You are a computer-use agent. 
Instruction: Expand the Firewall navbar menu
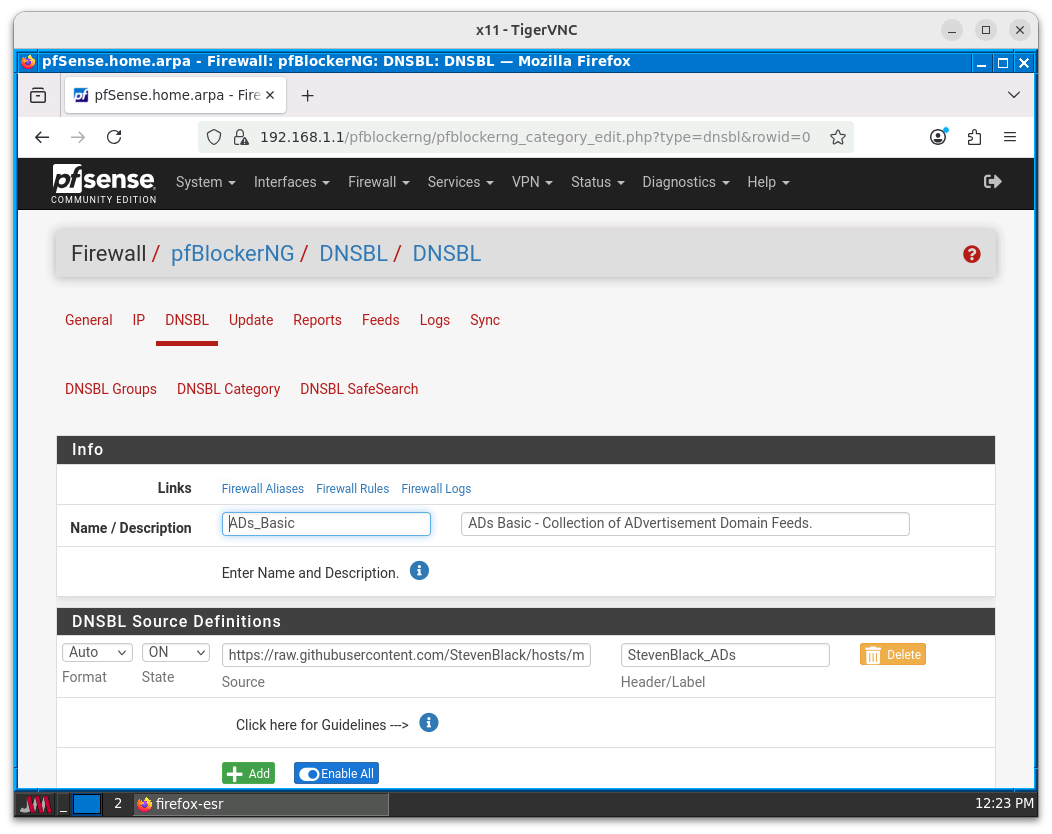click(378, 182)
